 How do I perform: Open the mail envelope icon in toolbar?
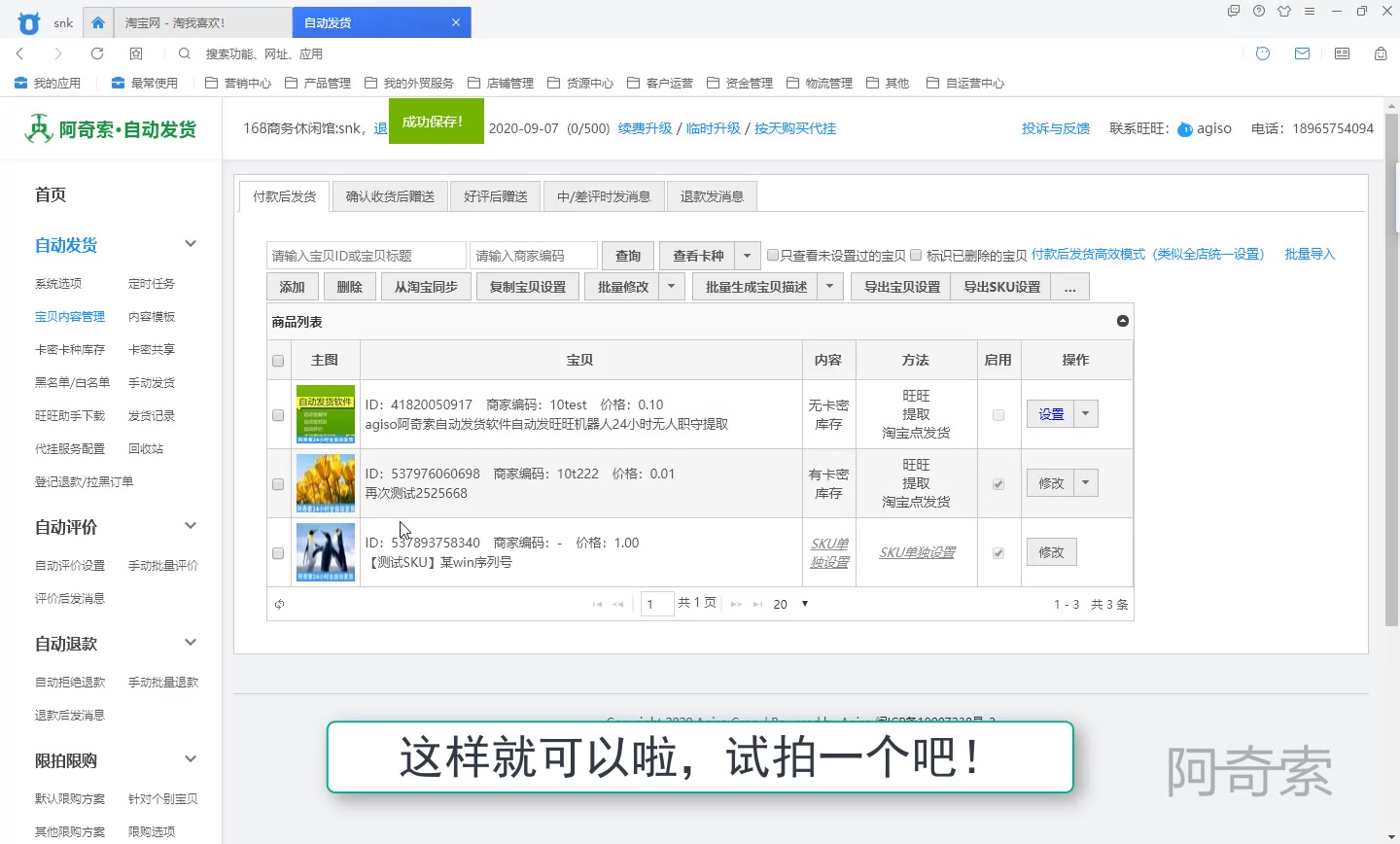tap(1302, 53)
